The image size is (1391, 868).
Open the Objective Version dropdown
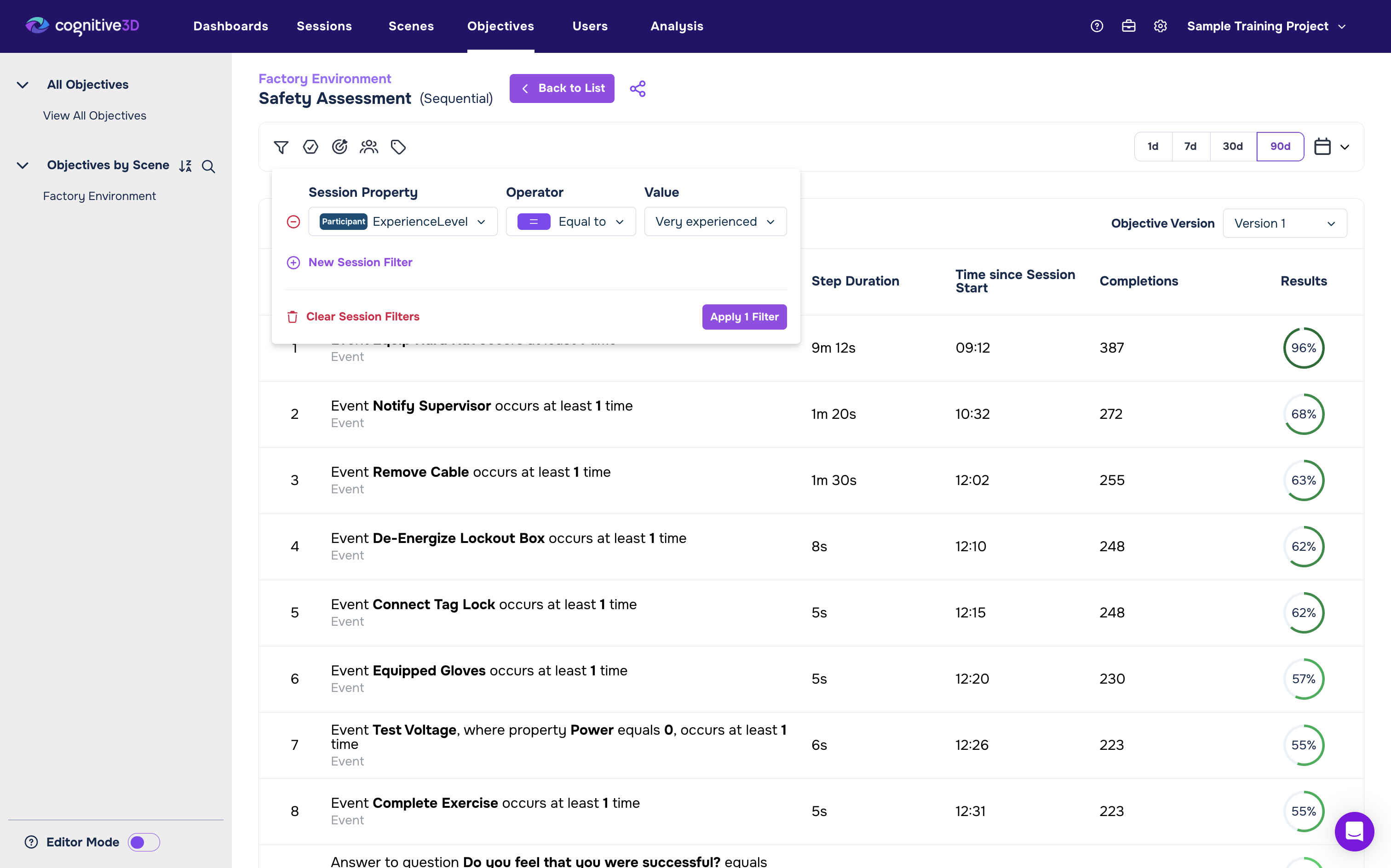click(1284, 223)
